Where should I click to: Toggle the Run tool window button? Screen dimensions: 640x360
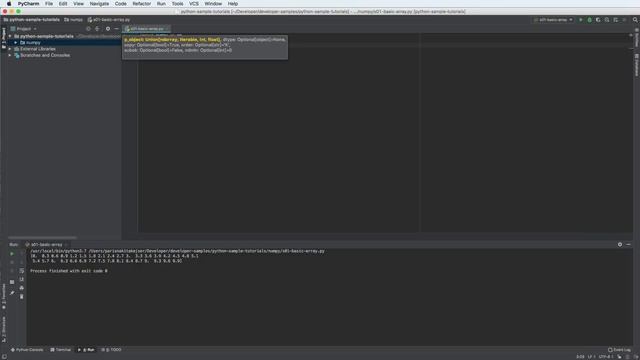pyautogui.click(x=86, y=350)
